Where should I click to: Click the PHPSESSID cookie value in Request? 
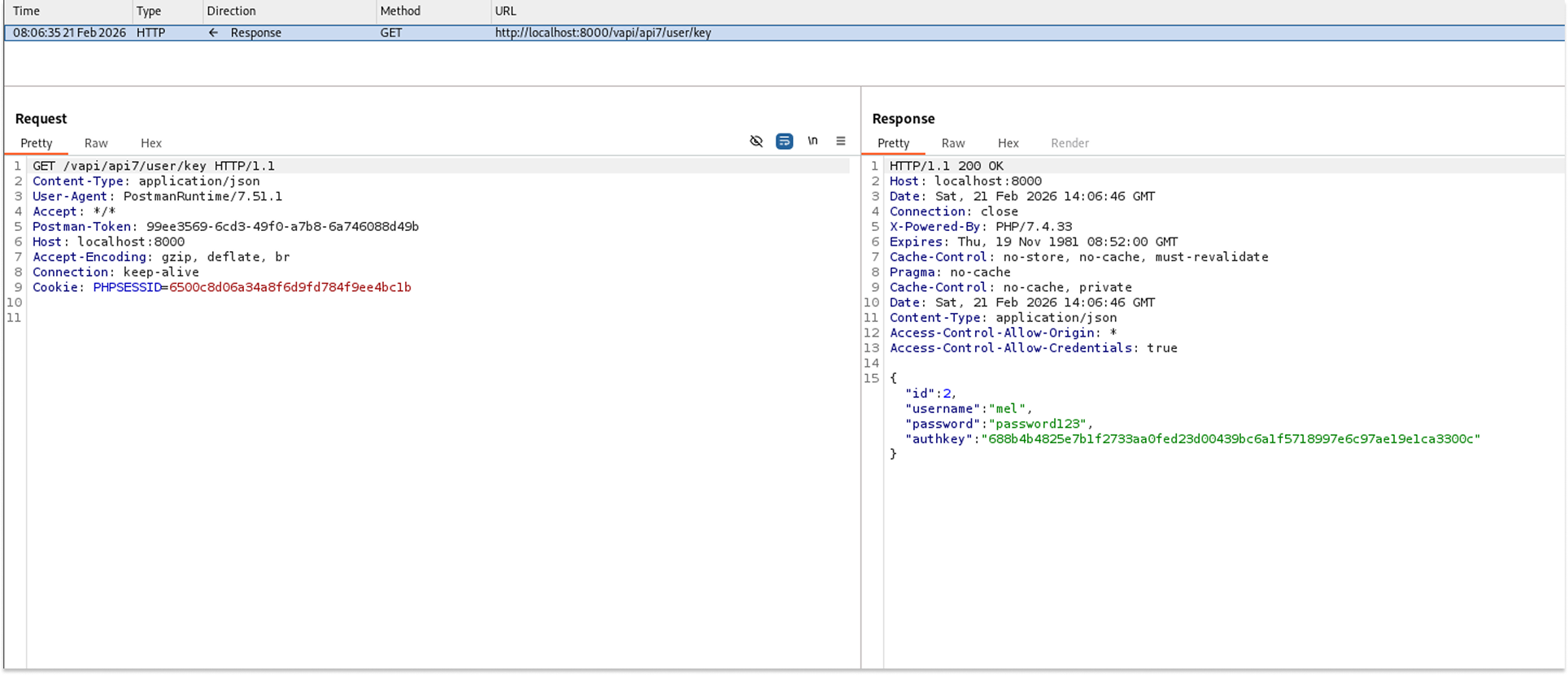(x=290, y=288)
